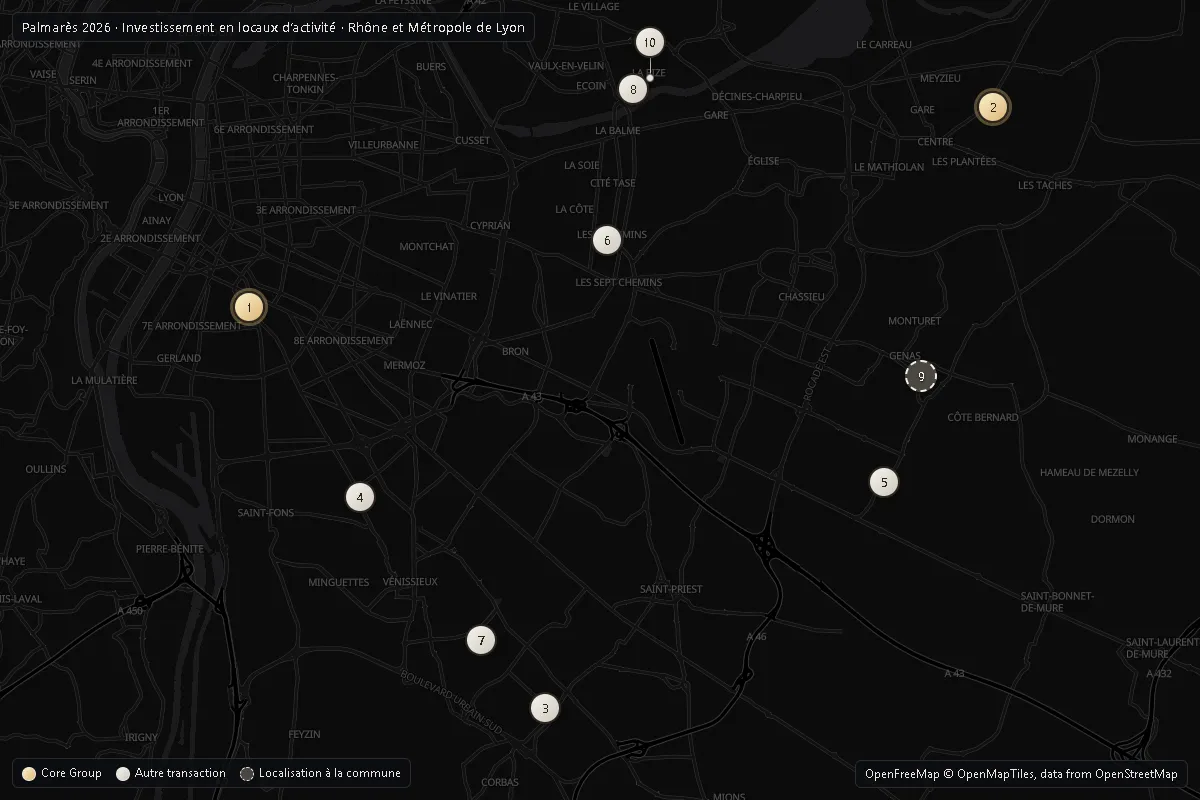
Task: Click the Localisation à la commune legend swatch
Action: (247, 773)
